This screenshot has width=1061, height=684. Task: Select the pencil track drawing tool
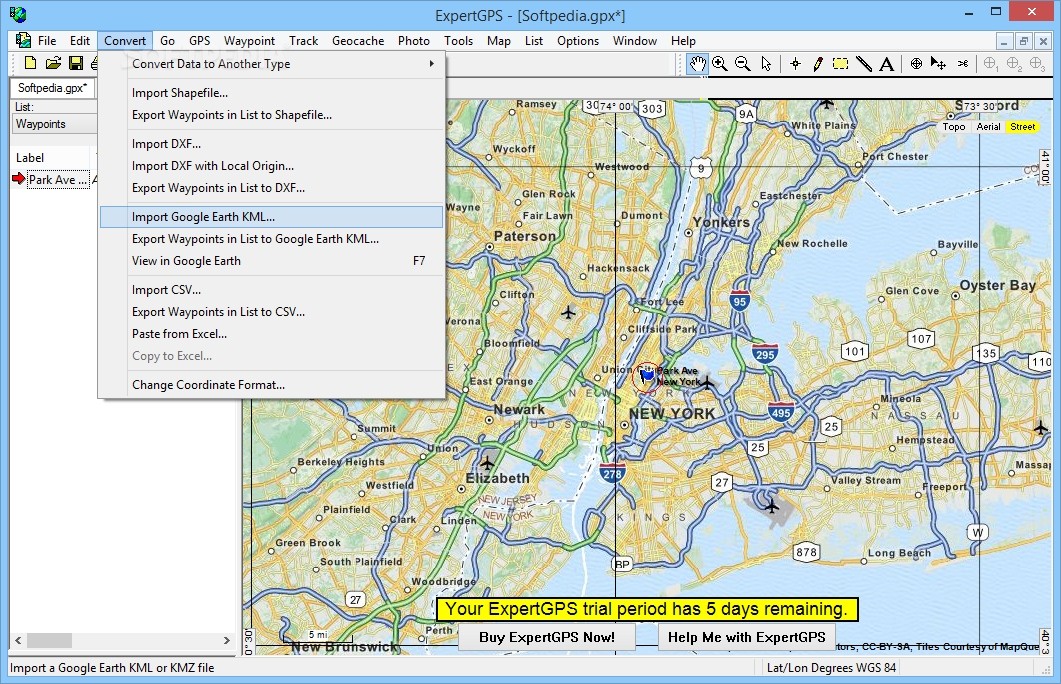coord(817,64)
